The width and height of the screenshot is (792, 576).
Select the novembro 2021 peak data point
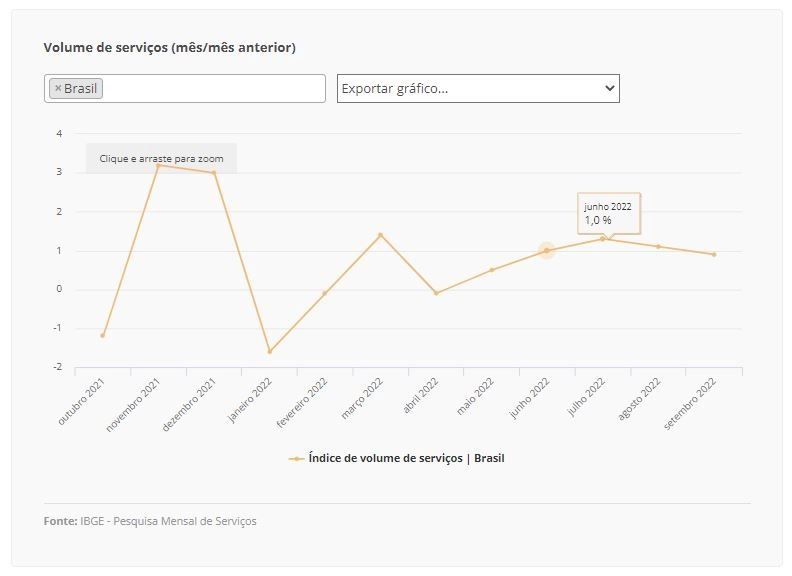point(158,165)
